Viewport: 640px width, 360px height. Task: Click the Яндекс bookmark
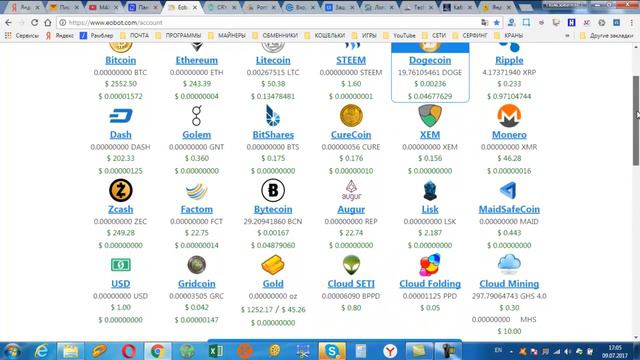point(60,36)
